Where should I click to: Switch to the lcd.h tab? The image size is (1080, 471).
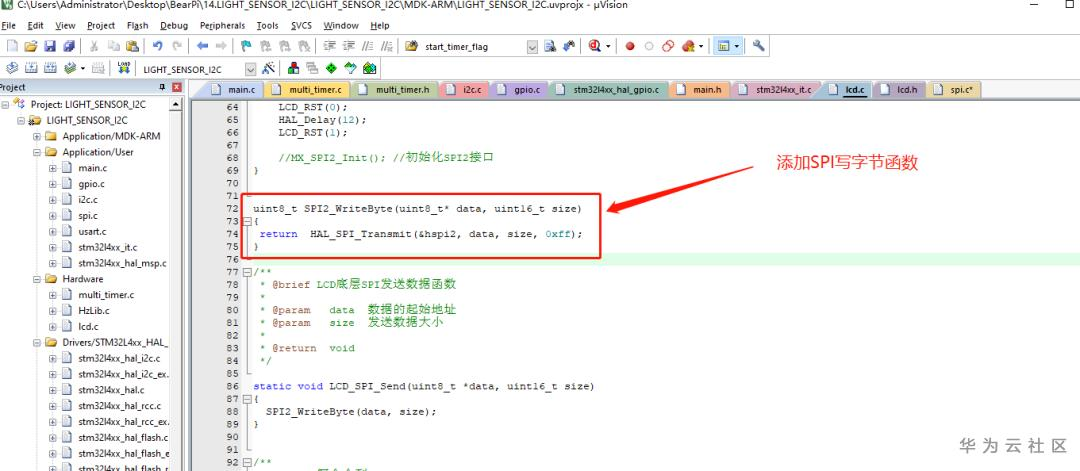[900, 90]
